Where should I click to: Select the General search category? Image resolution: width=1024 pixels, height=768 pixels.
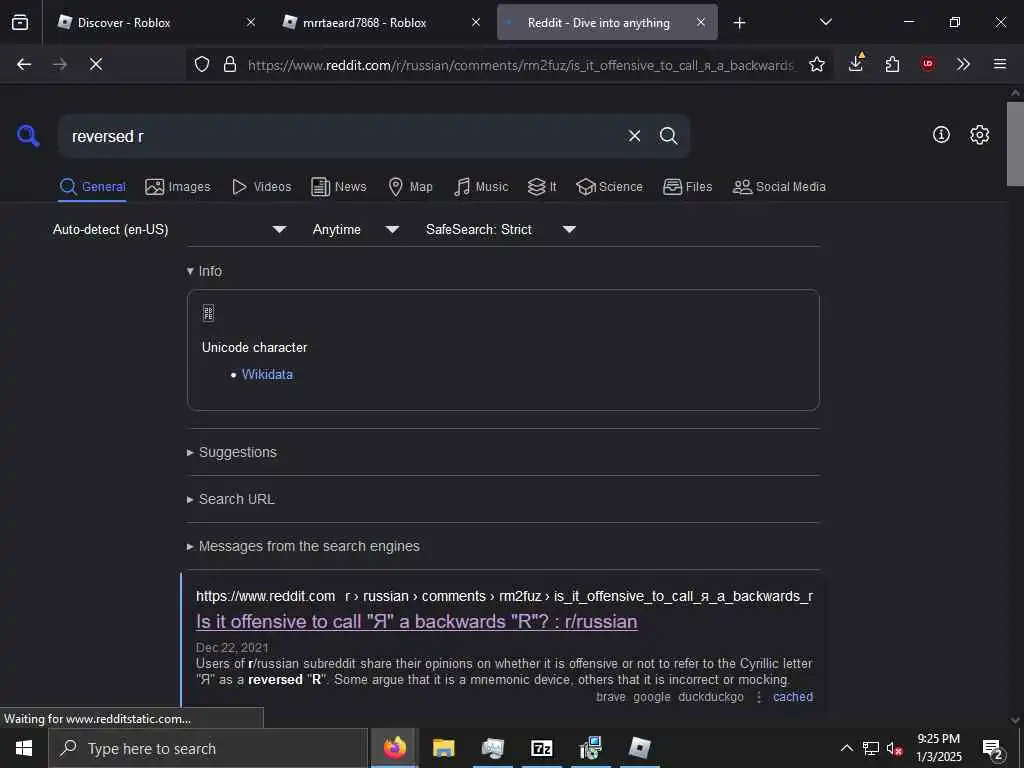point(92,187)
